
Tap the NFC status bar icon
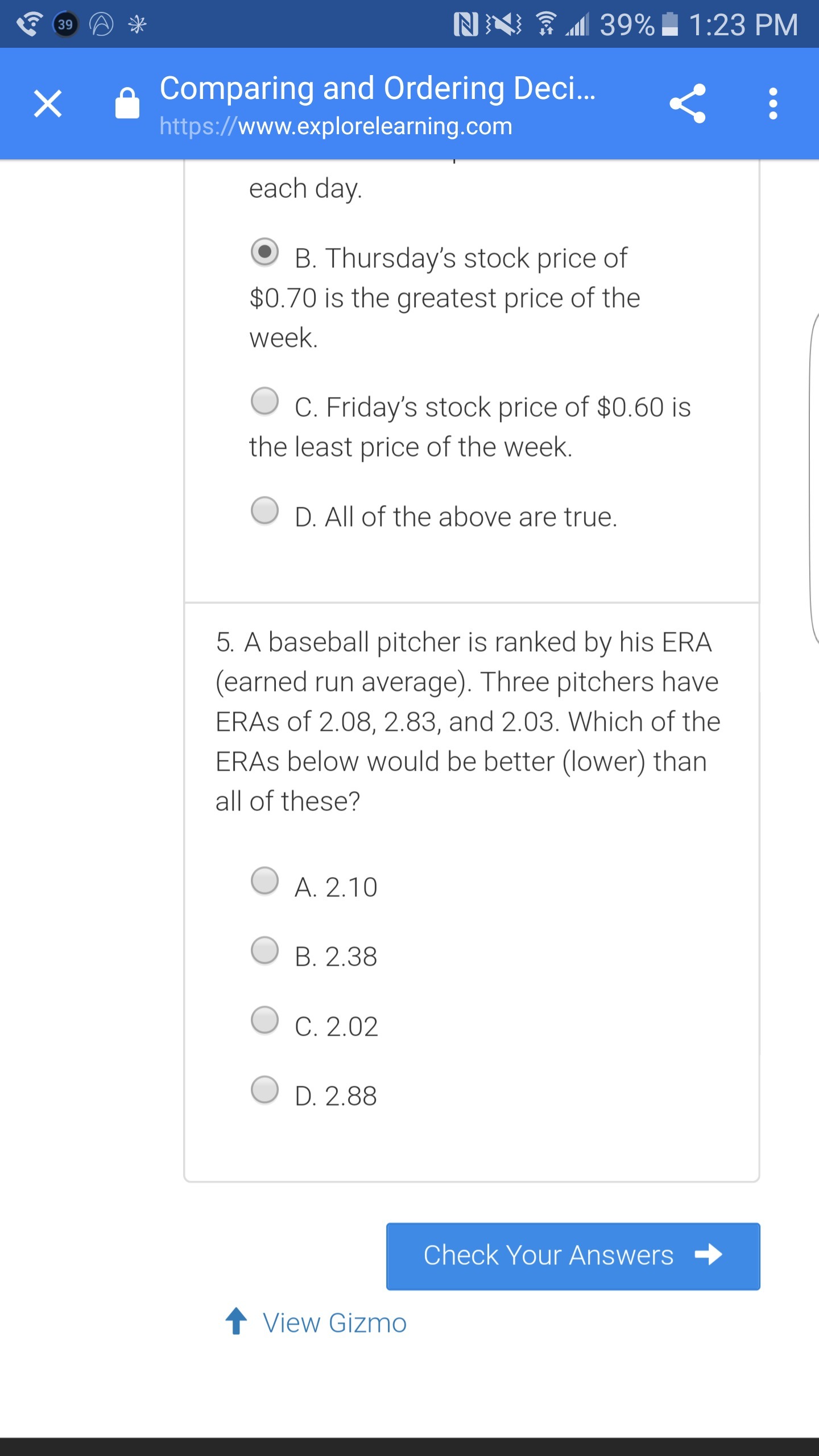[x=466, y=24]
